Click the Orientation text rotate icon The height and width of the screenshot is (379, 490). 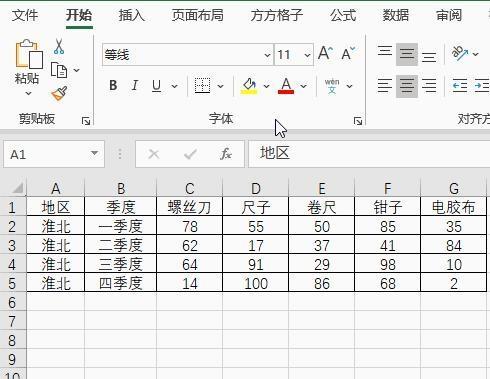460,53
